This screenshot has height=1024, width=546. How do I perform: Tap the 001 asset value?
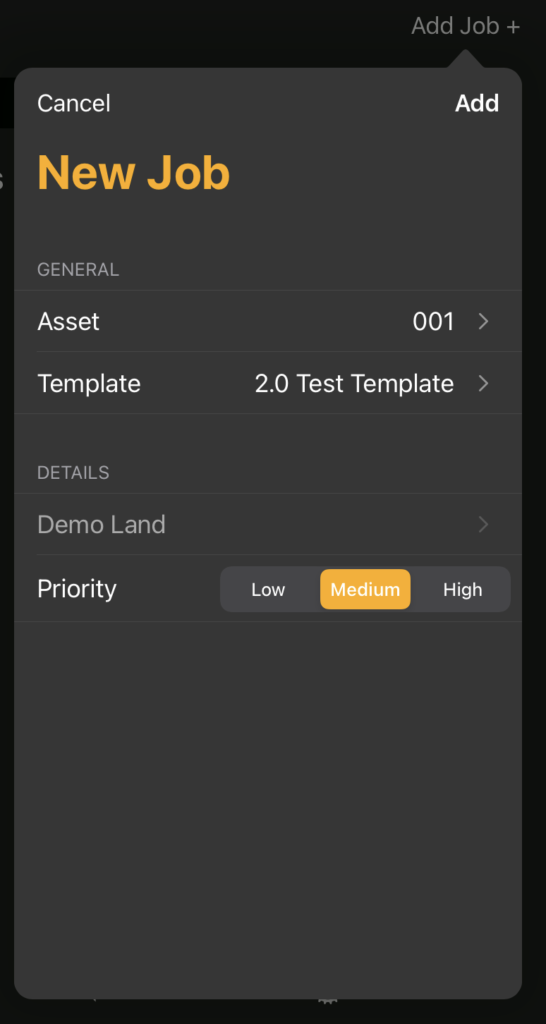click(x=433, y=321)
